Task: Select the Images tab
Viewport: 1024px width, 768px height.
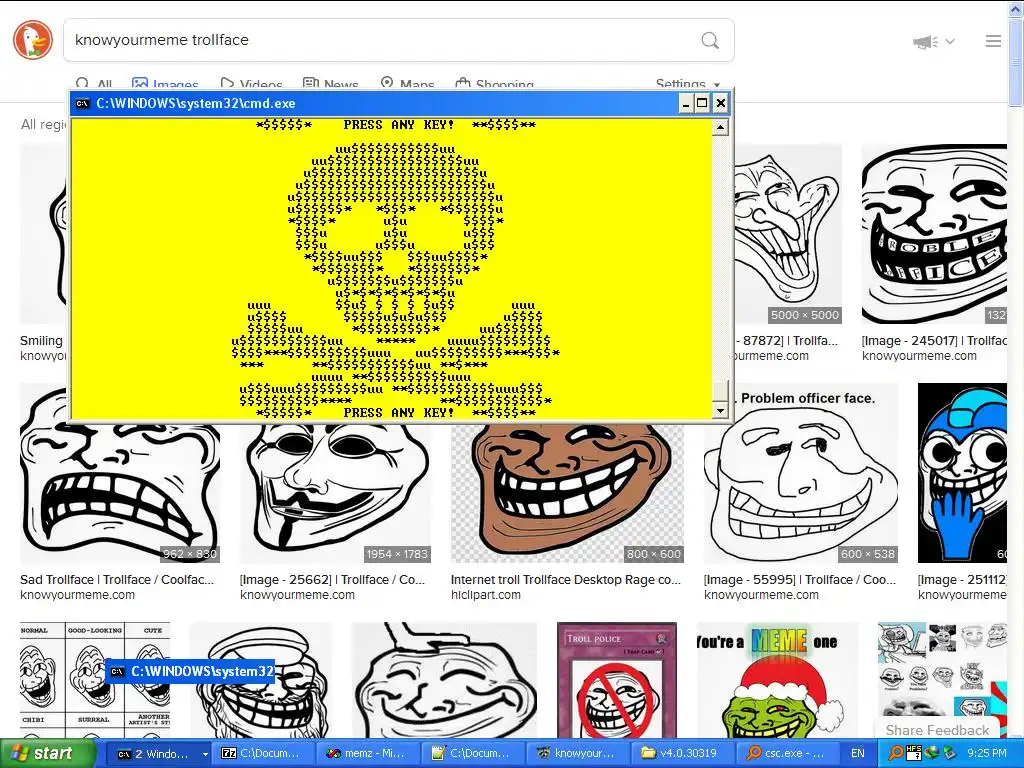Action: (x=165, y=84)
